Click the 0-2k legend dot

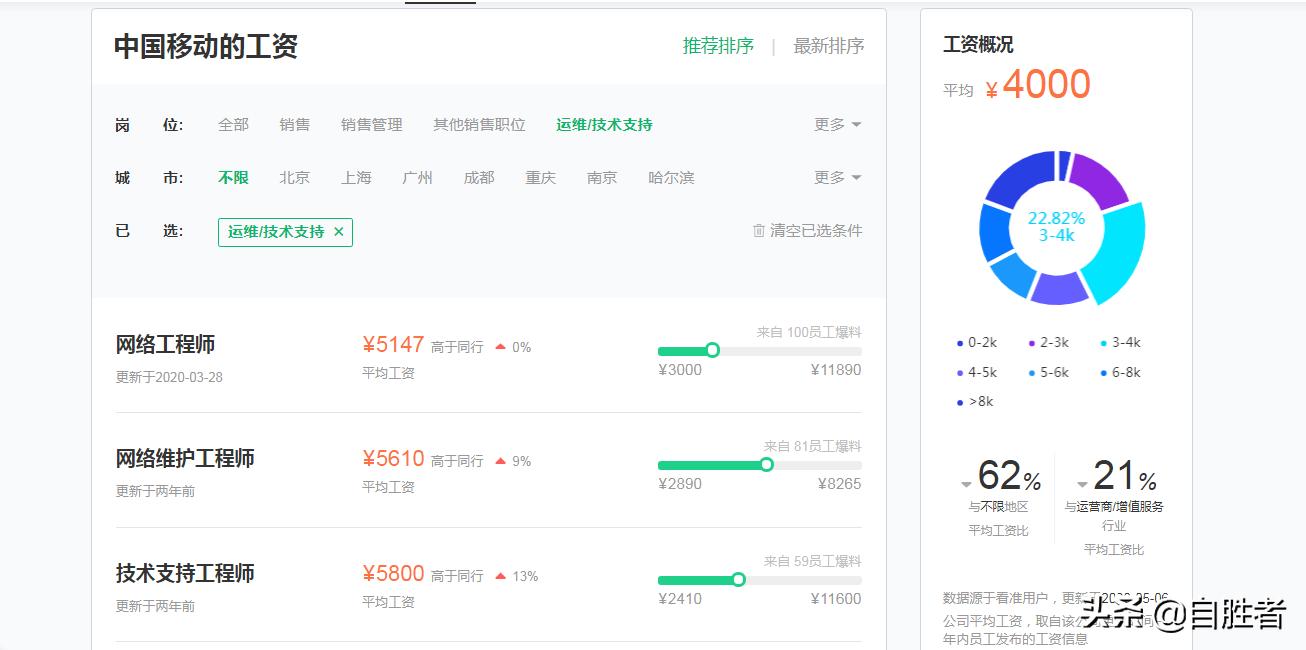[x=960, y=344]
